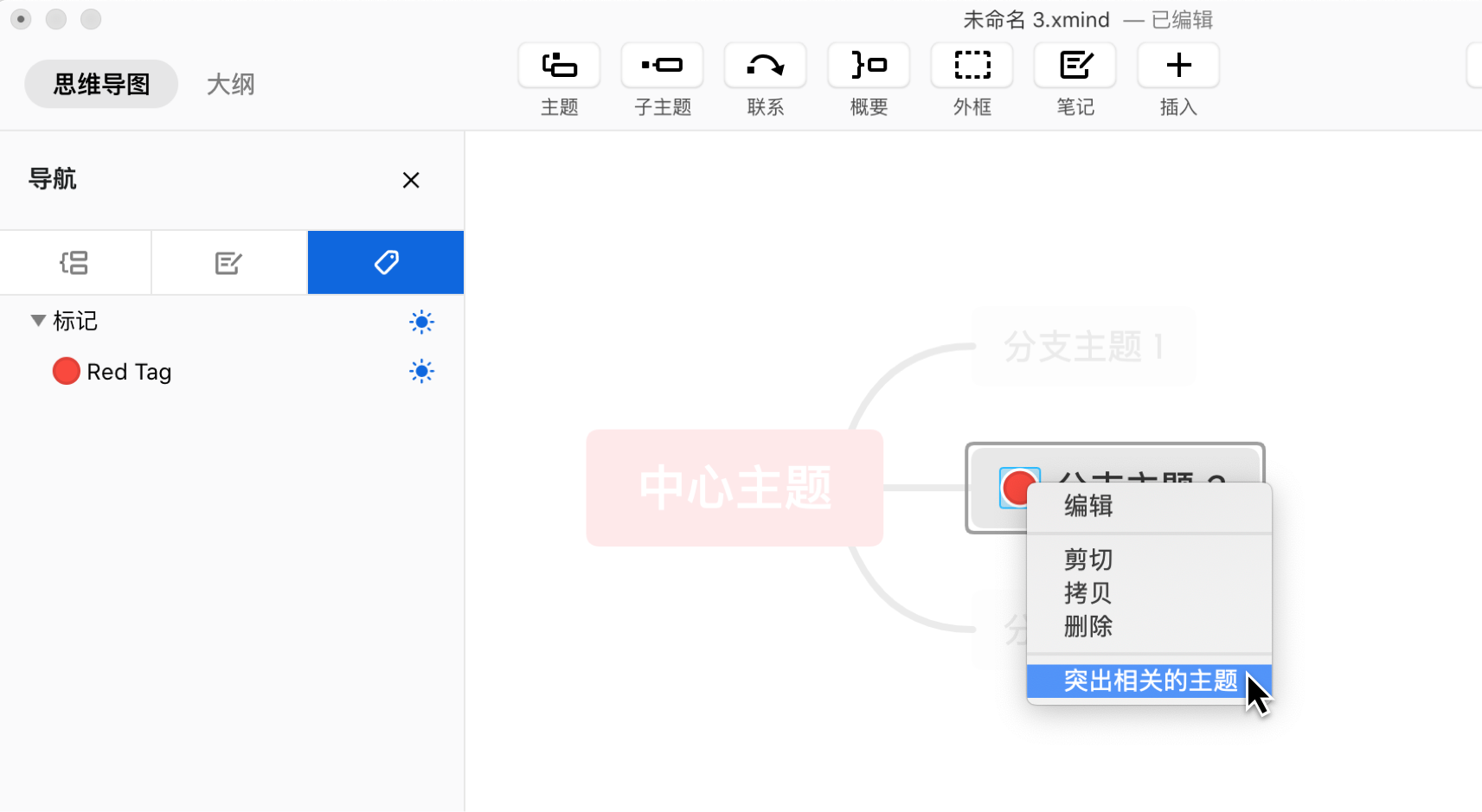This screenshot has height=812, width=1482.
Task: Click 删除 in the context menu
Action: coord(1087,626)
